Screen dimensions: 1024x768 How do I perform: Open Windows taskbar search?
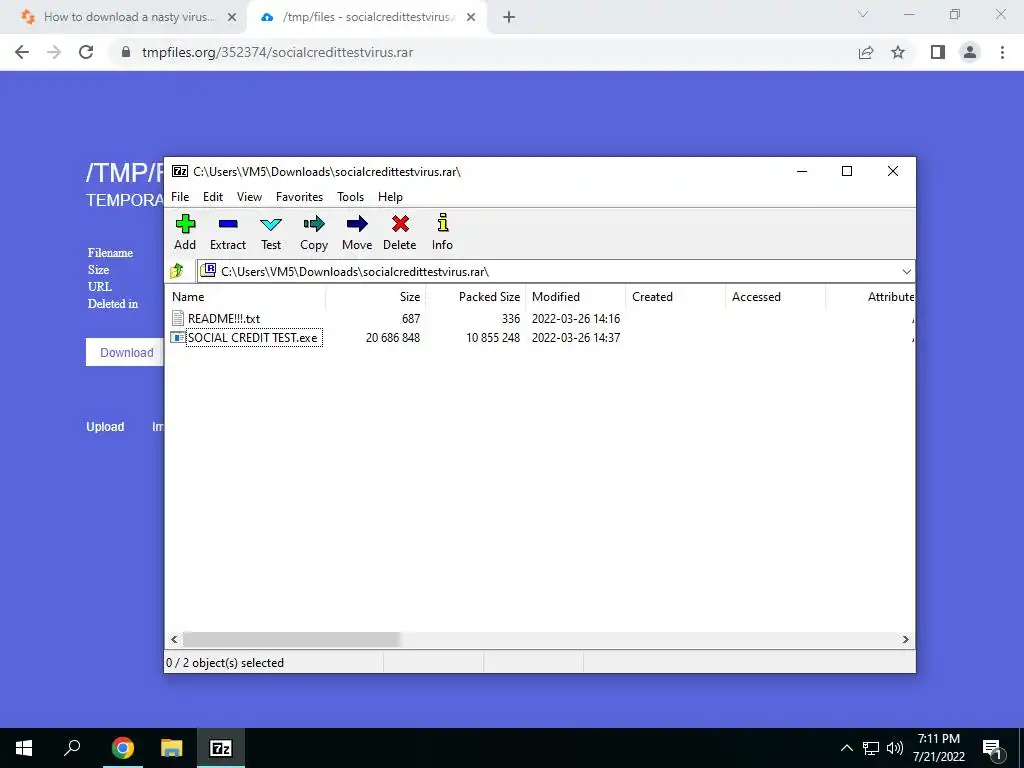tap(72, 748)
